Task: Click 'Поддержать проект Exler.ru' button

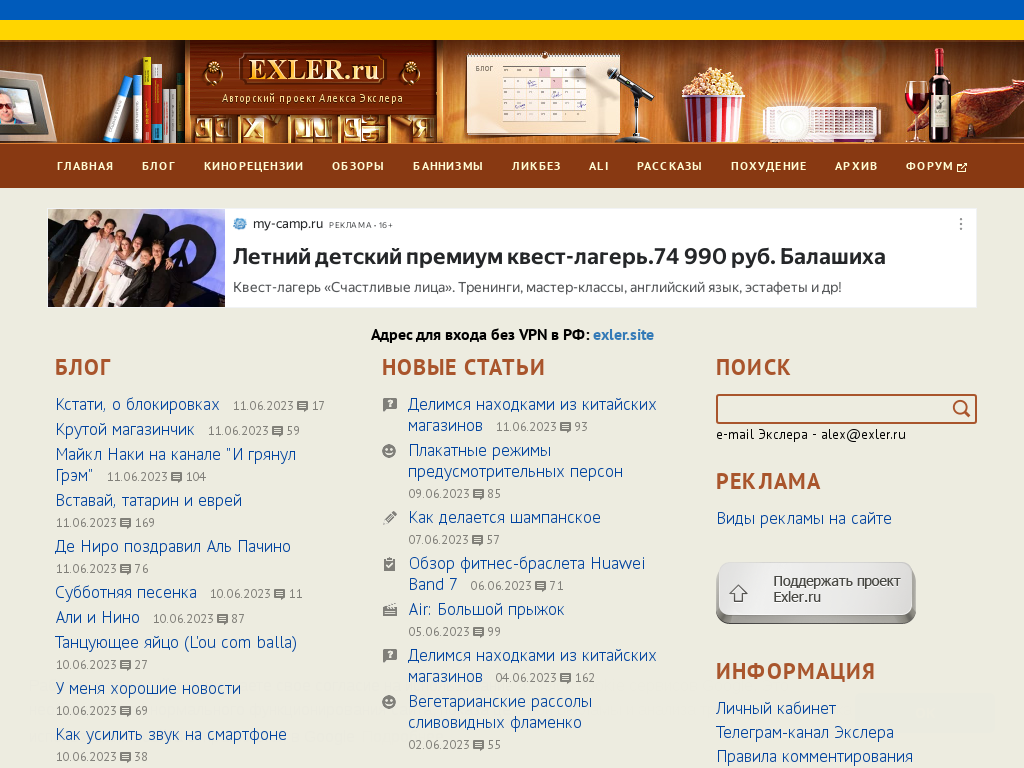Action: click(816, 592)
